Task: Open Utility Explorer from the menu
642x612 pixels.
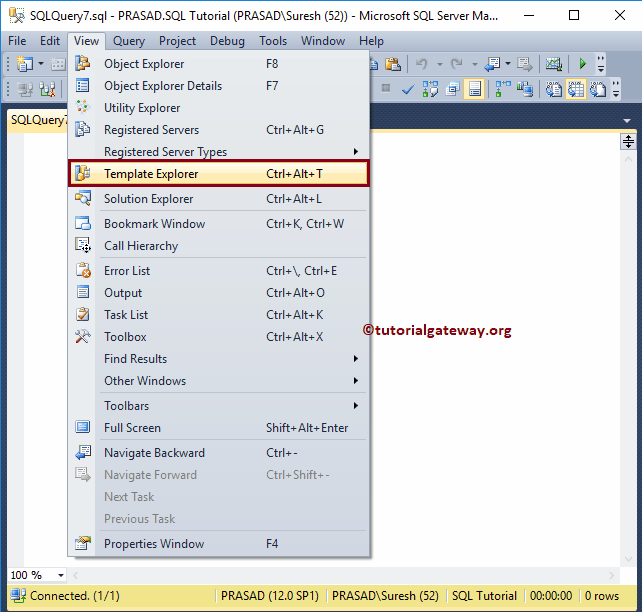Action: coord(219,108)
